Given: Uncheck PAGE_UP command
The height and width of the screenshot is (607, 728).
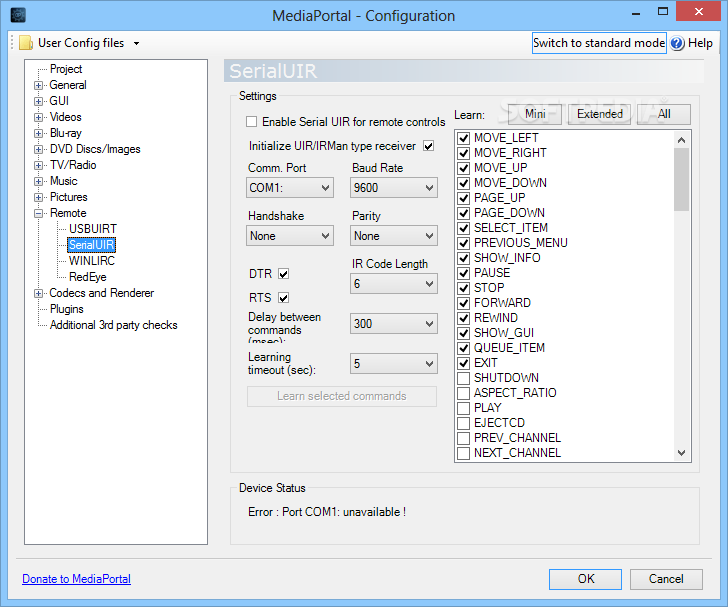Looking at the screenshot, I should (x=463, y=198).
